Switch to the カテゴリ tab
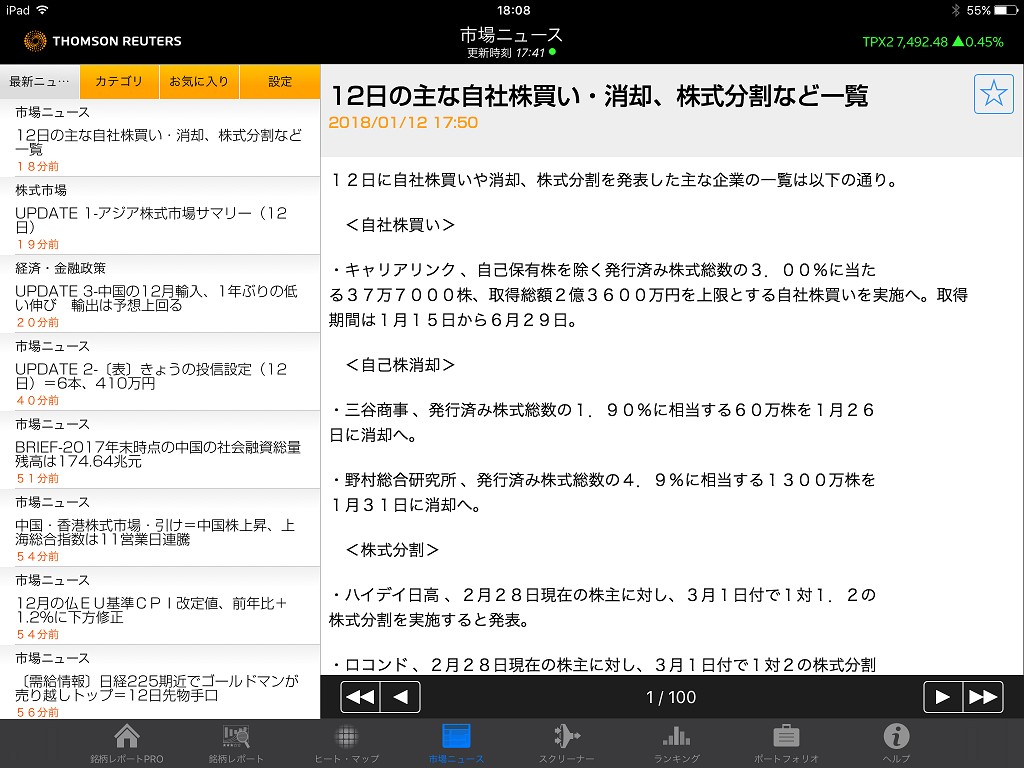The height and width of the screenshot is (768, 1024). 119,82
